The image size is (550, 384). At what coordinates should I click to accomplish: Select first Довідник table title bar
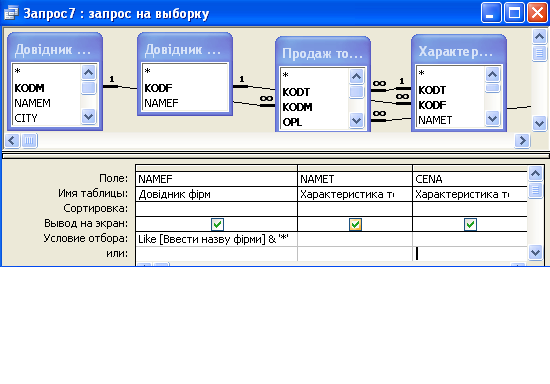point(55,49)
